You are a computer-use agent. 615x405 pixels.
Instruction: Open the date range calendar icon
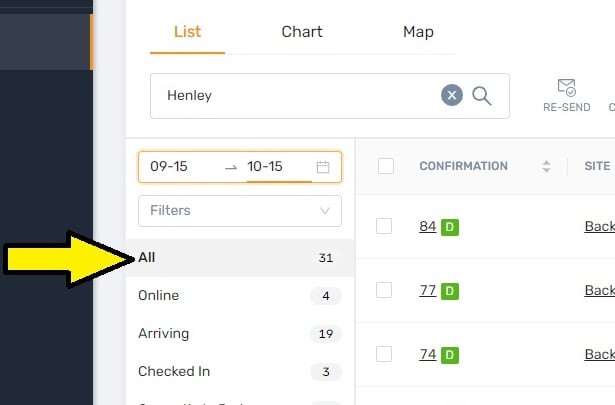(323, 167)
